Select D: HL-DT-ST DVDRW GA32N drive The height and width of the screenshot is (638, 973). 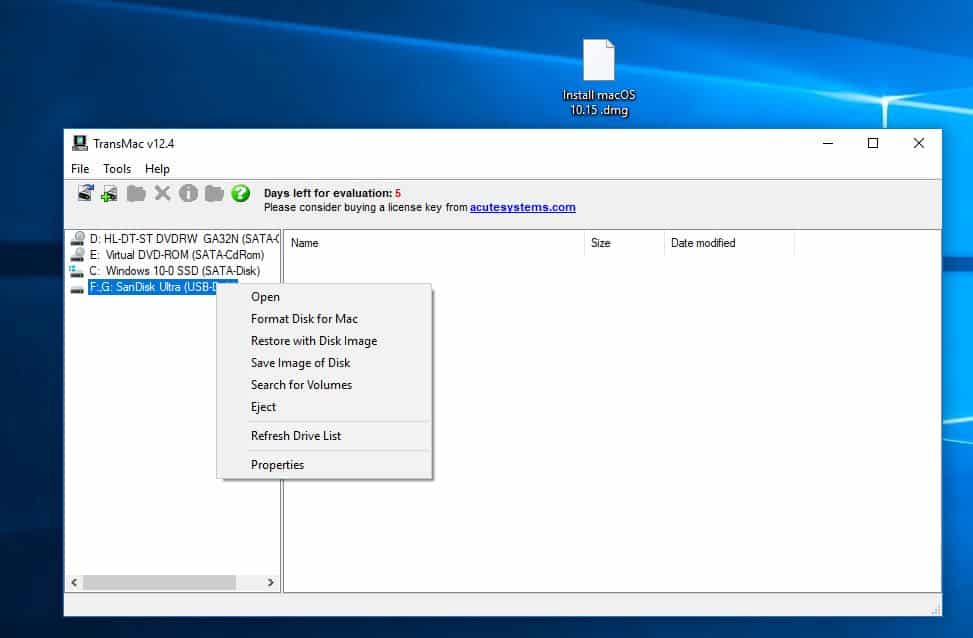coord(185,238)
